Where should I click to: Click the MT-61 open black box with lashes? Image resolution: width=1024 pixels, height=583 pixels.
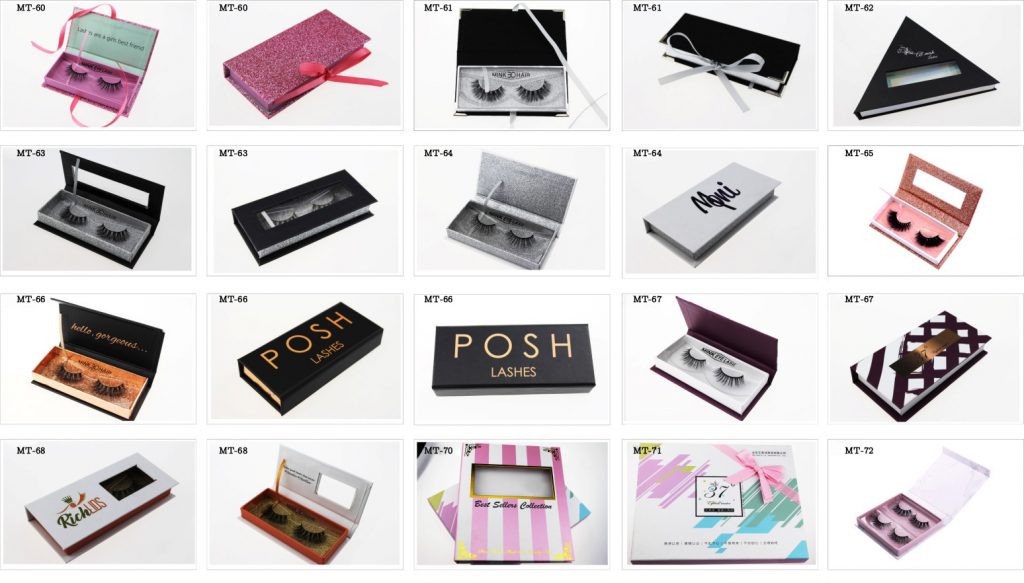point(512,65)
